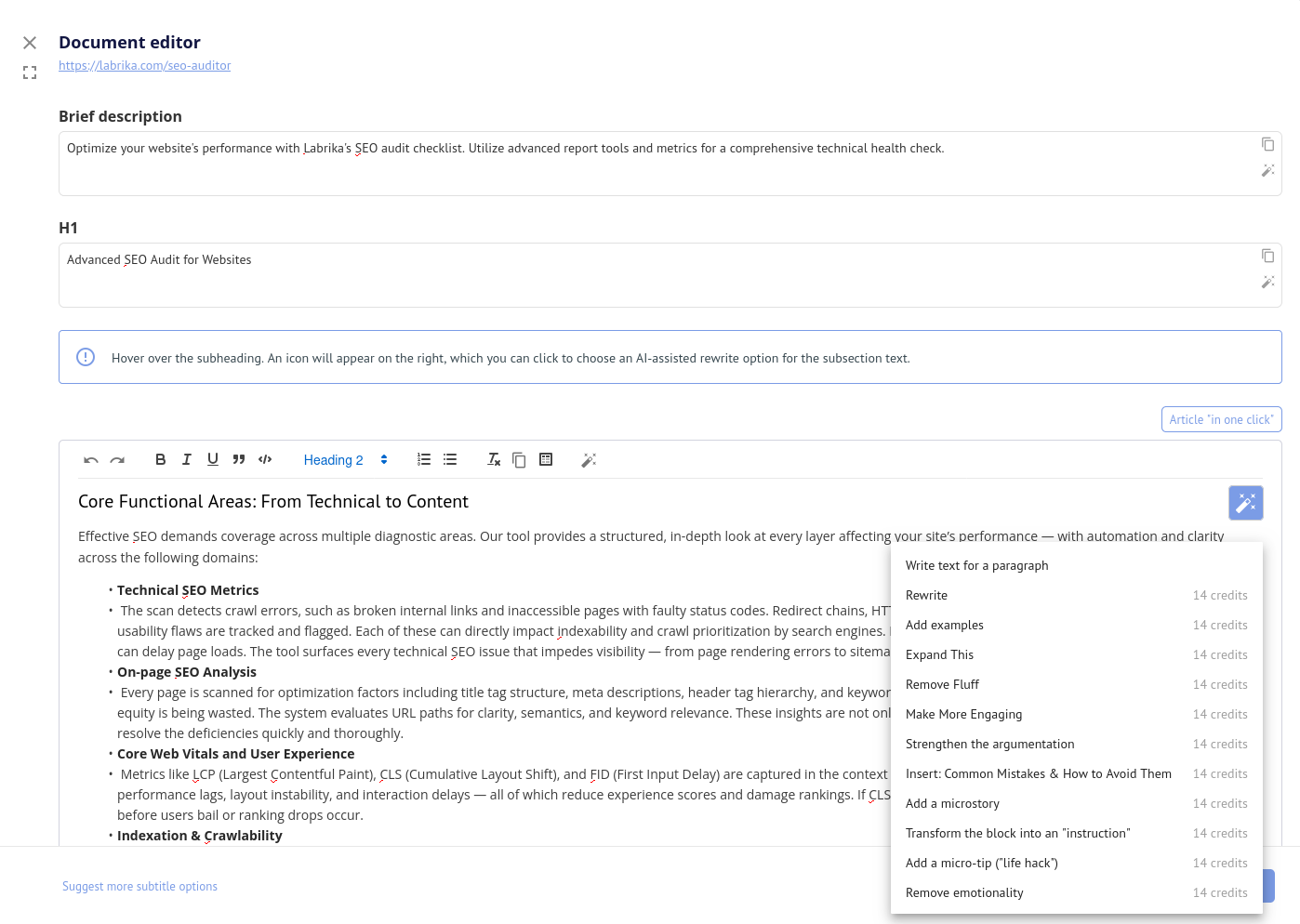Open the Heading 2 style dropdown
This screenshot has width=1300, height=924.
pos(345,460)
